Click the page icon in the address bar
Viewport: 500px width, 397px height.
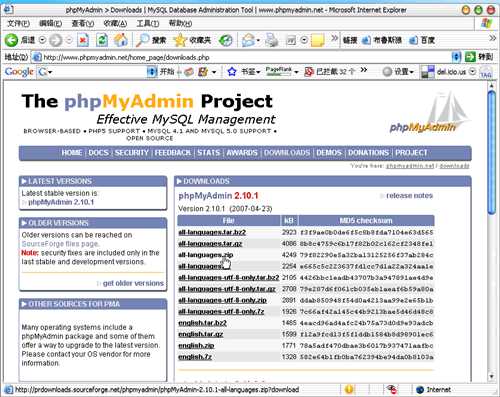click(x=37, y=57)
